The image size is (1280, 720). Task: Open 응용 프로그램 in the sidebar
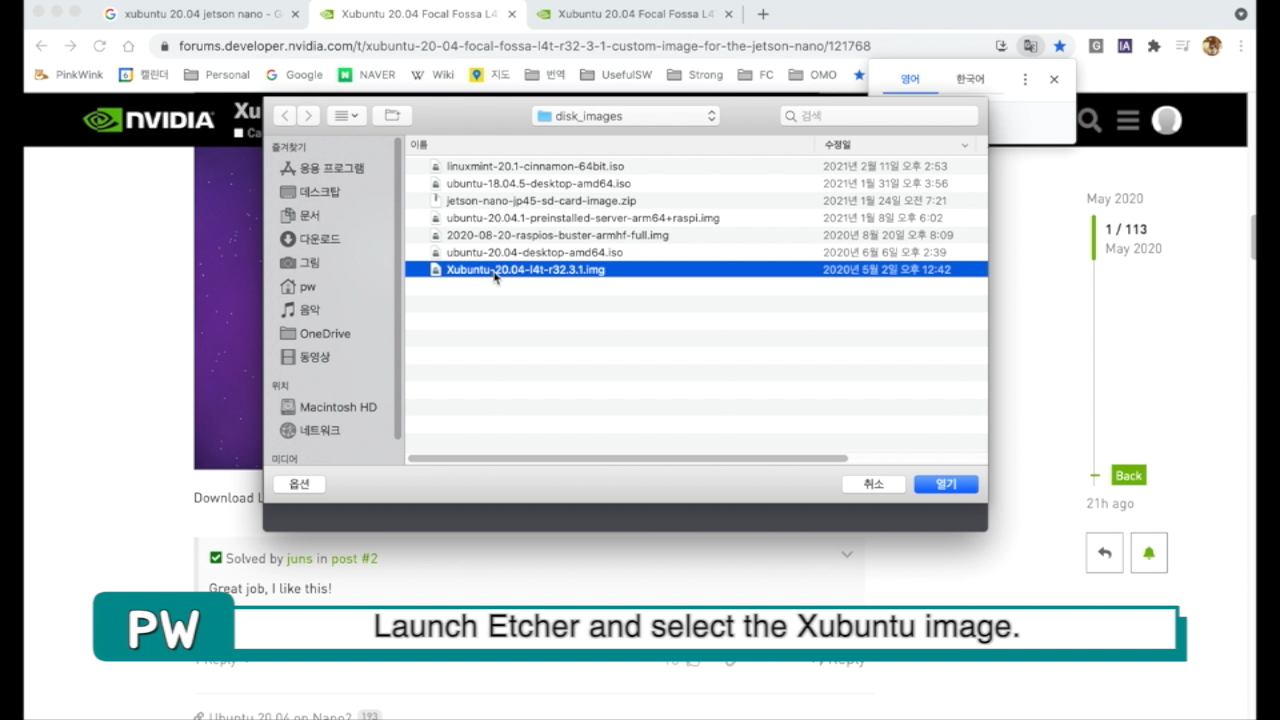322,168
